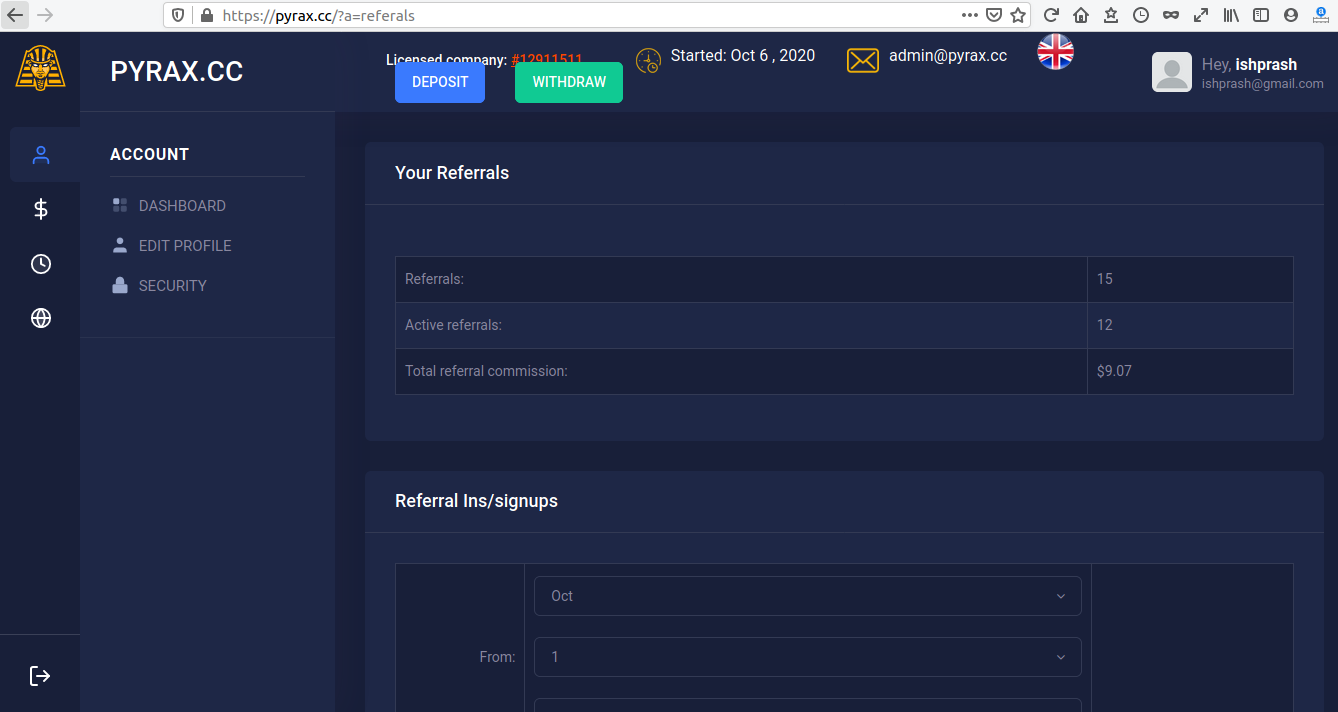This screenshot has width=1338, height=712.
Task: Open Security menu item
Action: [173, 286]
